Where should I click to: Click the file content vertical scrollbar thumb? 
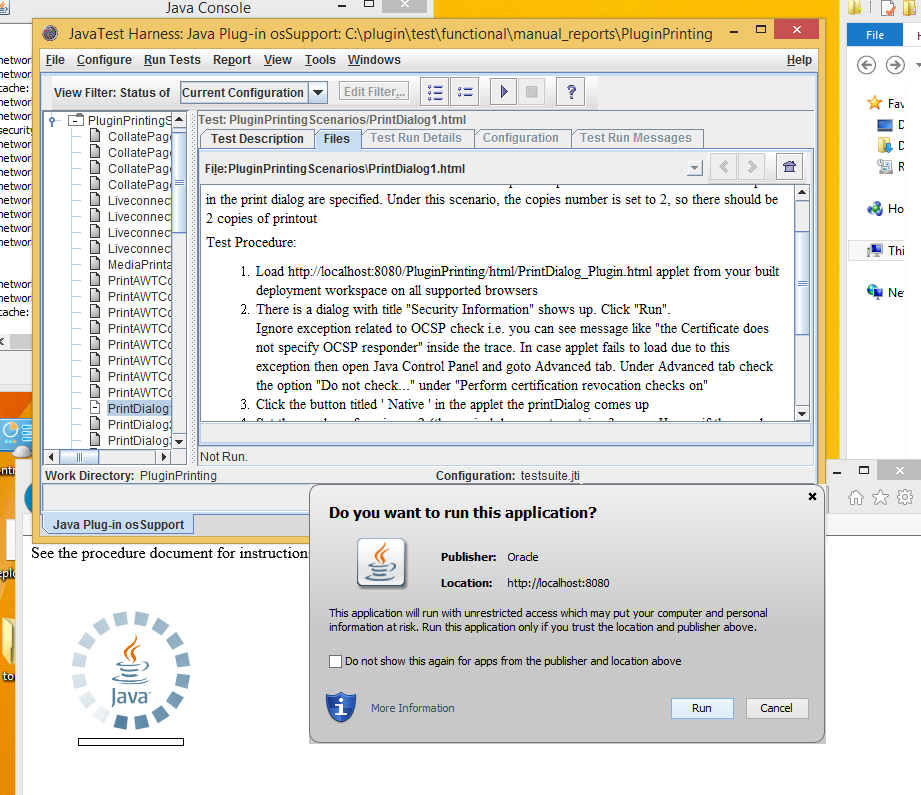[x=802, y=284]
